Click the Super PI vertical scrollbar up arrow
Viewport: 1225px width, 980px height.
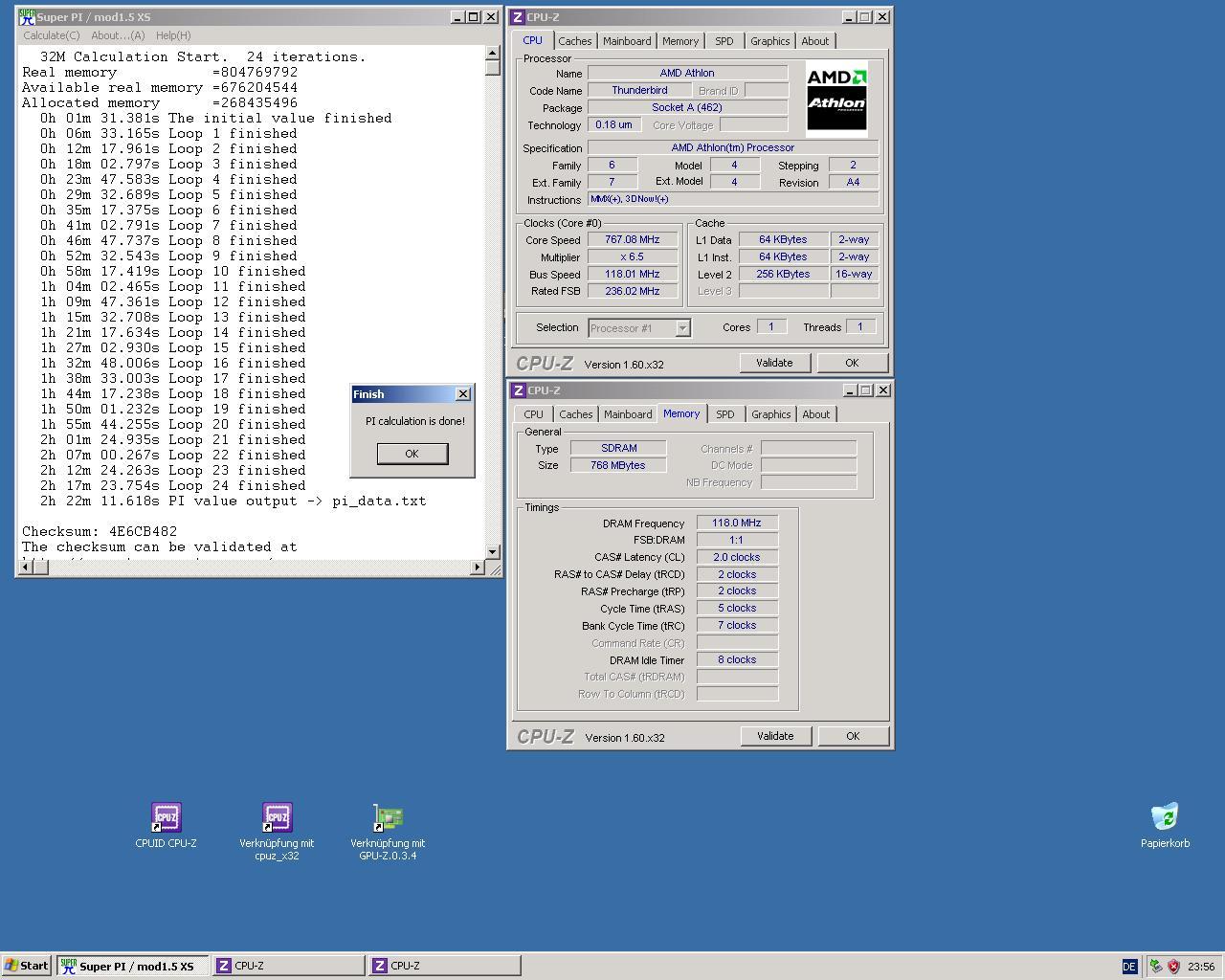[x=493, y=53]
